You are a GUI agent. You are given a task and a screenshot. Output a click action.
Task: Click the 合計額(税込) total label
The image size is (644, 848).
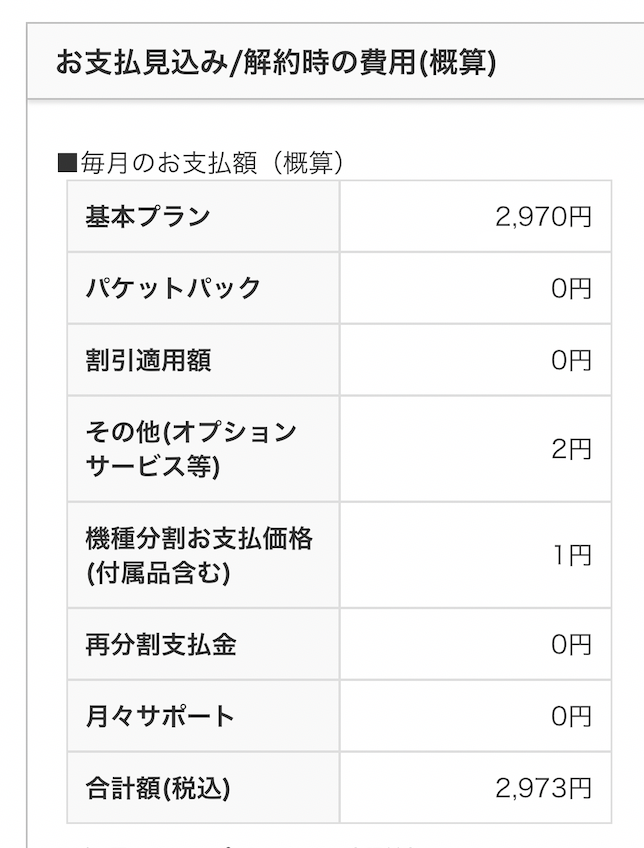(158, 788)
